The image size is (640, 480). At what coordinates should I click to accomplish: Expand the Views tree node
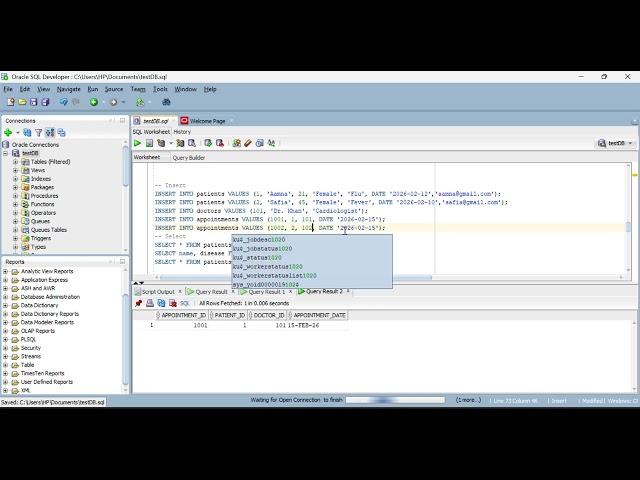click(15, 170)
